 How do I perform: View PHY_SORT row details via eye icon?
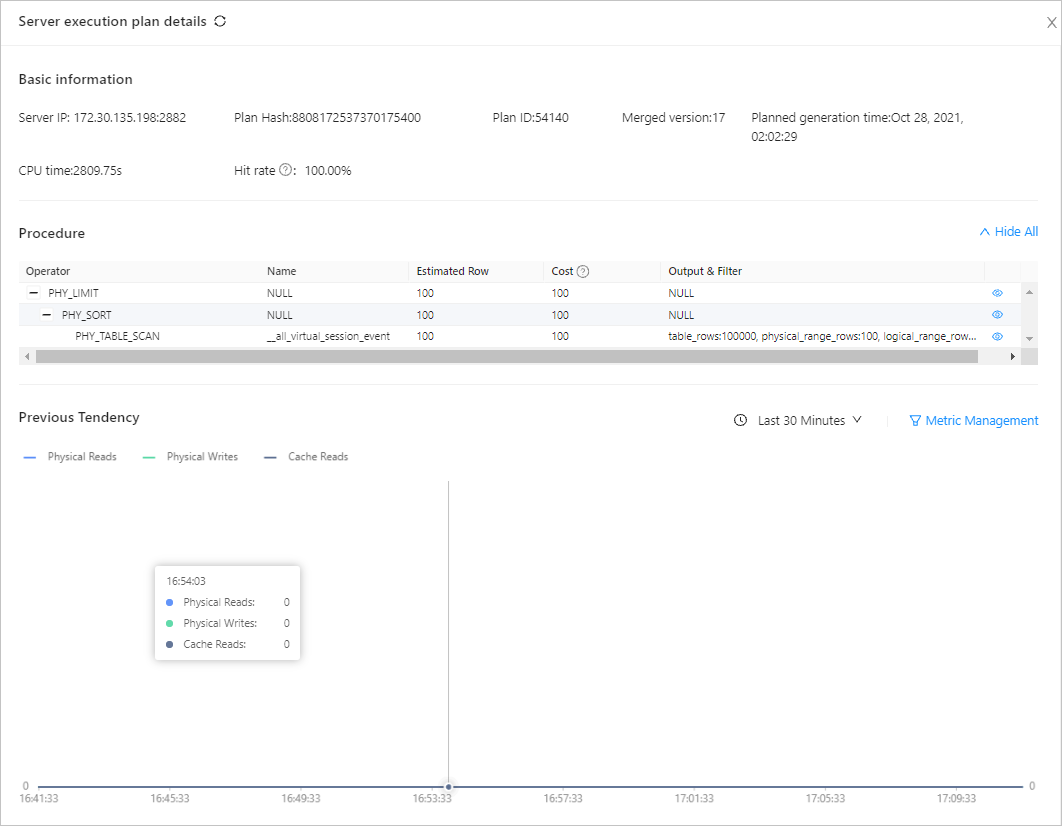(x=997, y=315)
